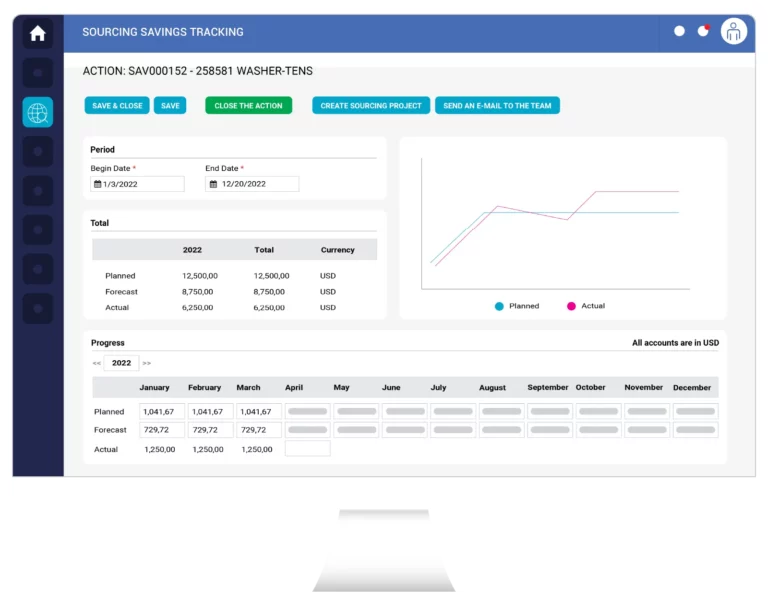Open End Date calendar icon
The height and width of the screenshot is (612, 768).
[213, 184]
